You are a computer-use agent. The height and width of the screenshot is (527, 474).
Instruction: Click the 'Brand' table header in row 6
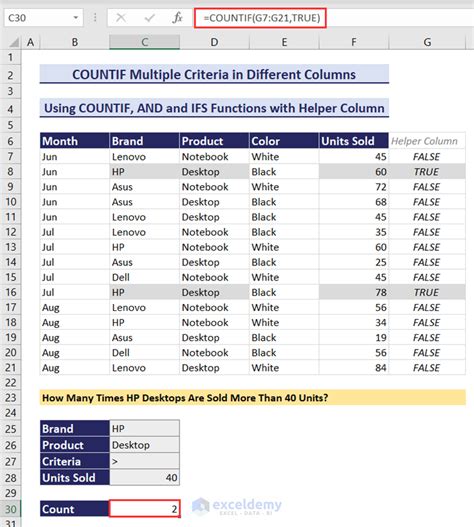click(145, 141)
